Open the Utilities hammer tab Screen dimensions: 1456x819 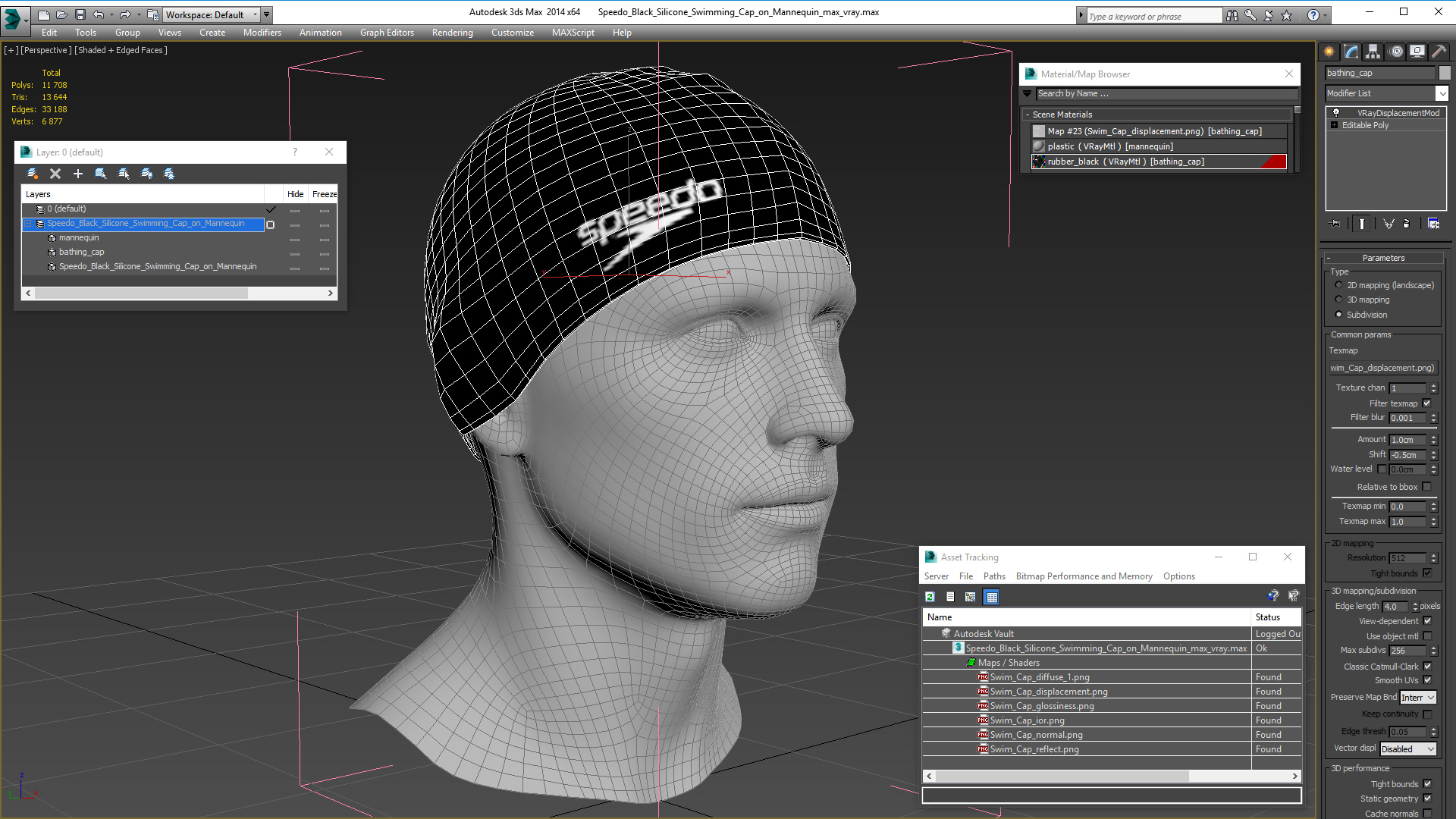point(1439,52)
